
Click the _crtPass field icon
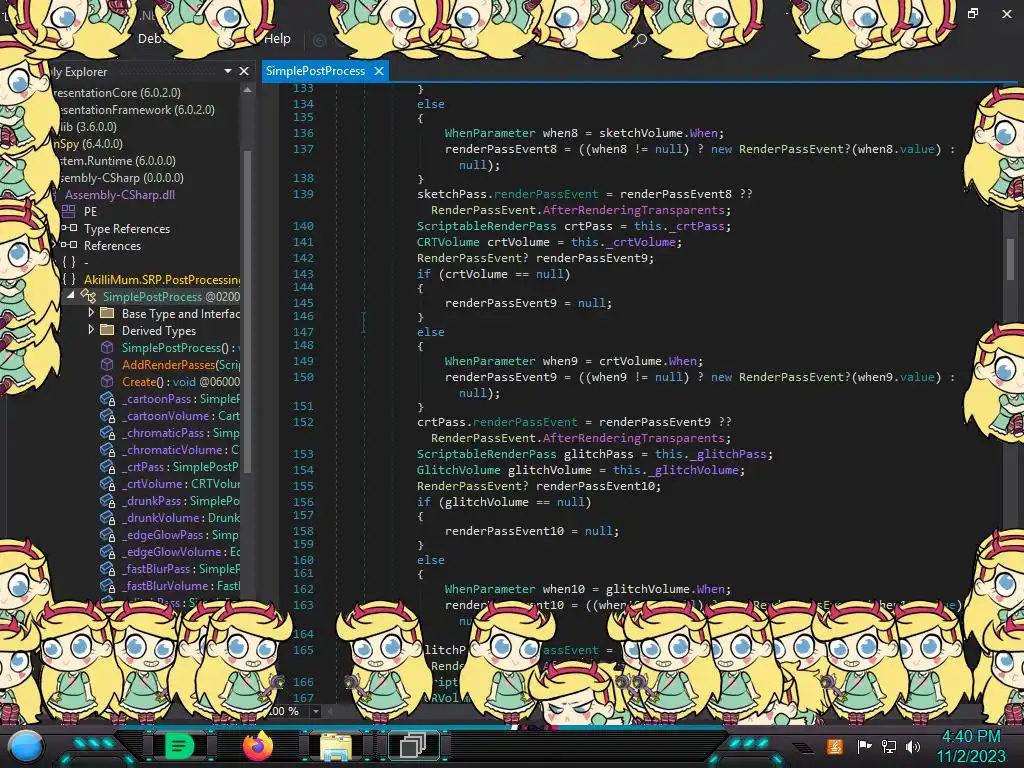point(108,466)
